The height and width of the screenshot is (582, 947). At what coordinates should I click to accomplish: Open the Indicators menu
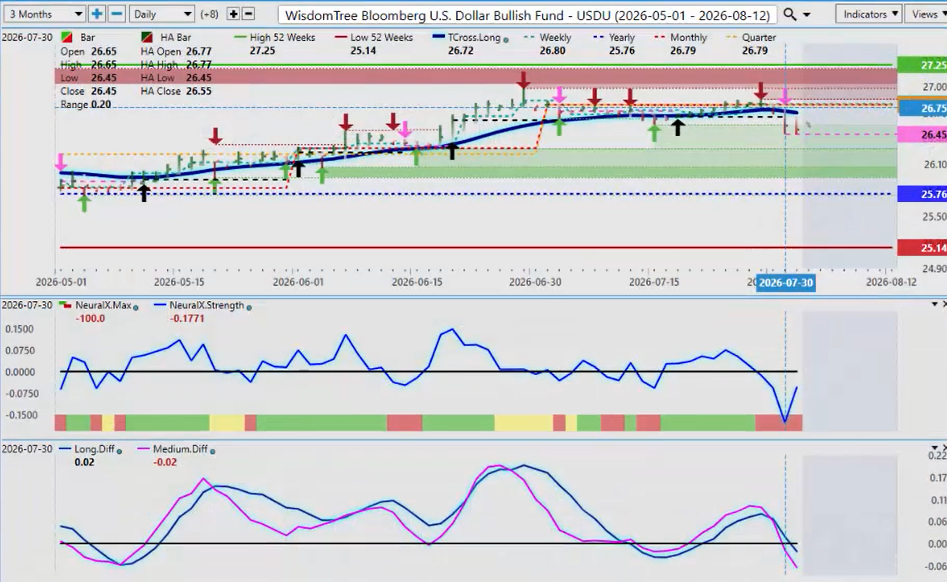point(868,14)
